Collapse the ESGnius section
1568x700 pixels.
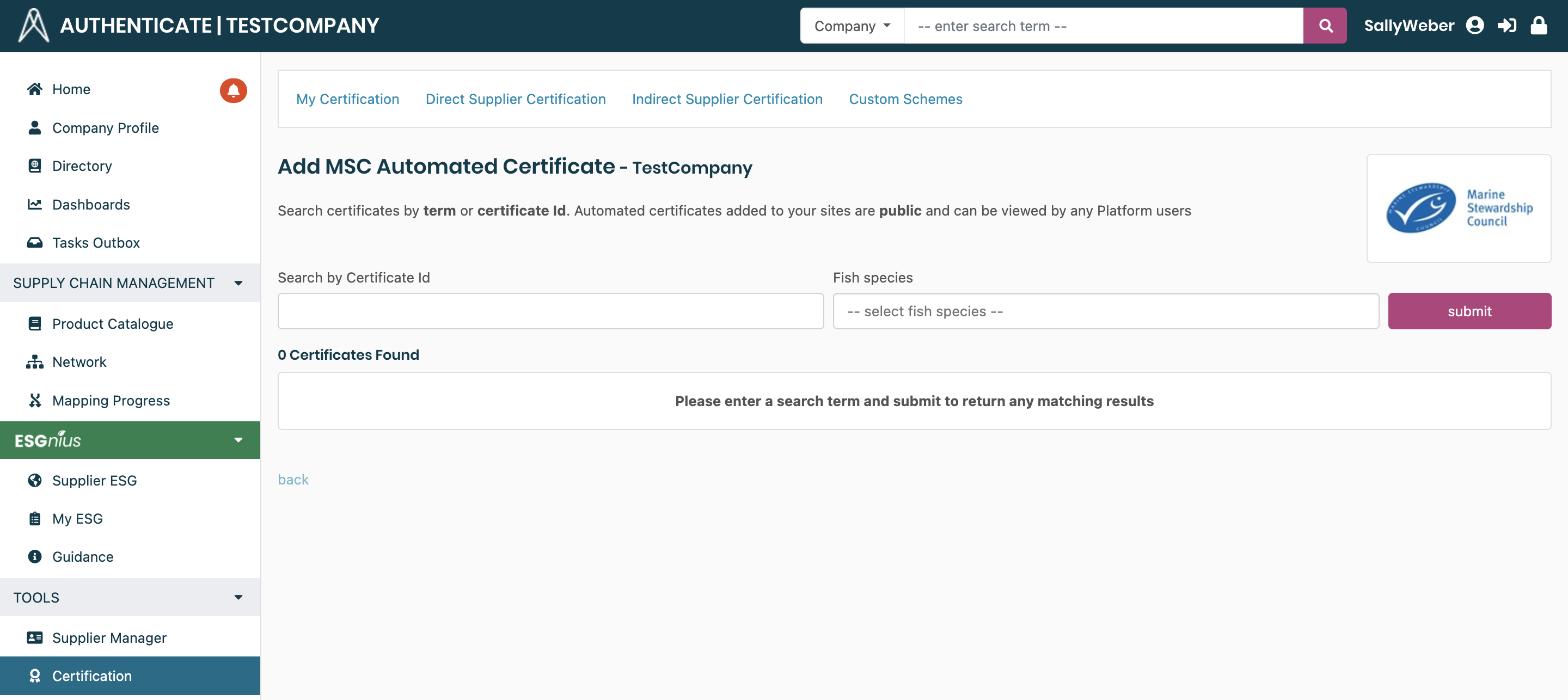238,440
